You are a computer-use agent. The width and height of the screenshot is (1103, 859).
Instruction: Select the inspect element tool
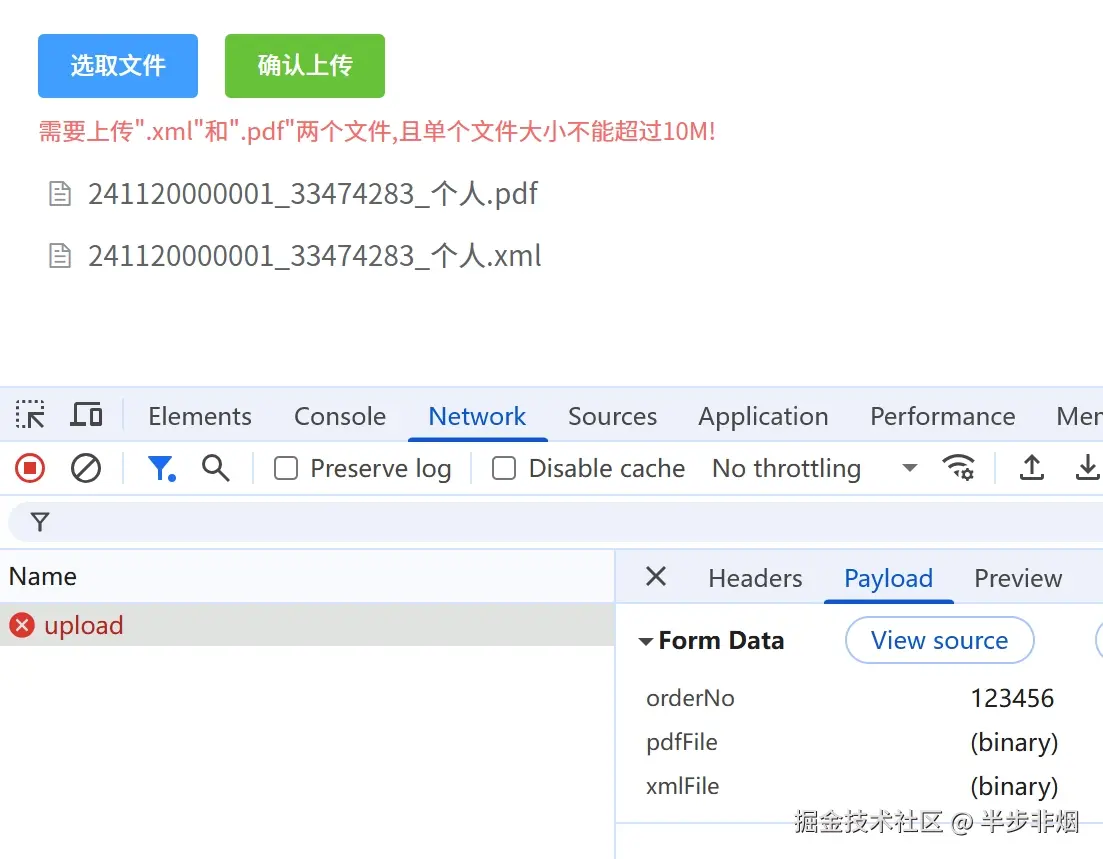point(30,415)
